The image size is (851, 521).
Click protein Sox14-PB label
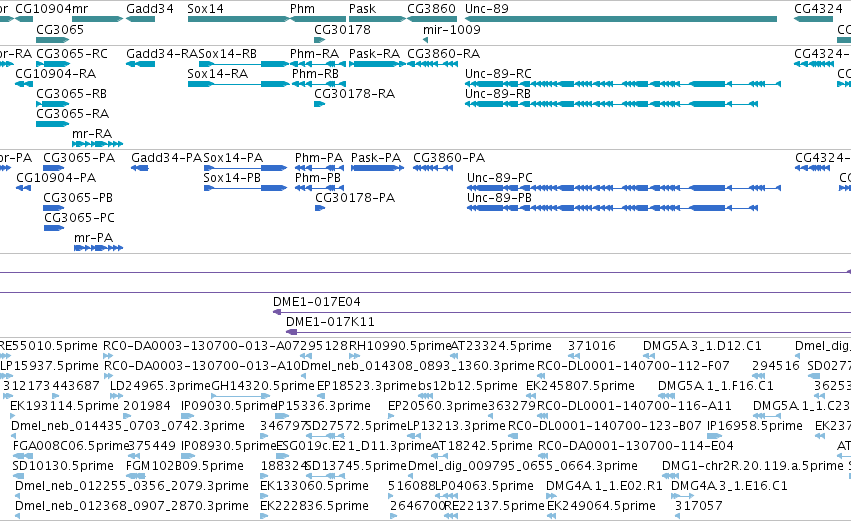pos(232,177)
